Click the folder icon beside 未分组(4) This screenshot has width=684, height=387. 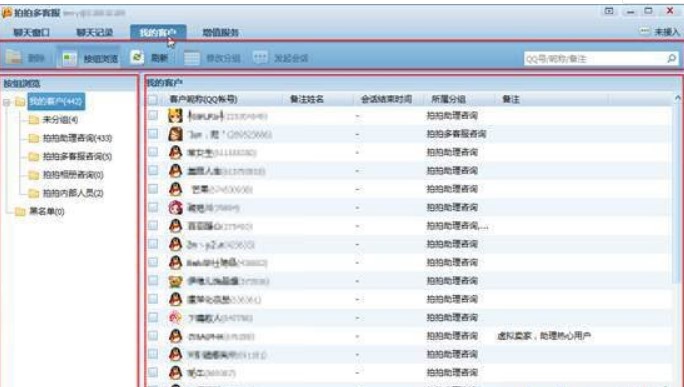34,120
